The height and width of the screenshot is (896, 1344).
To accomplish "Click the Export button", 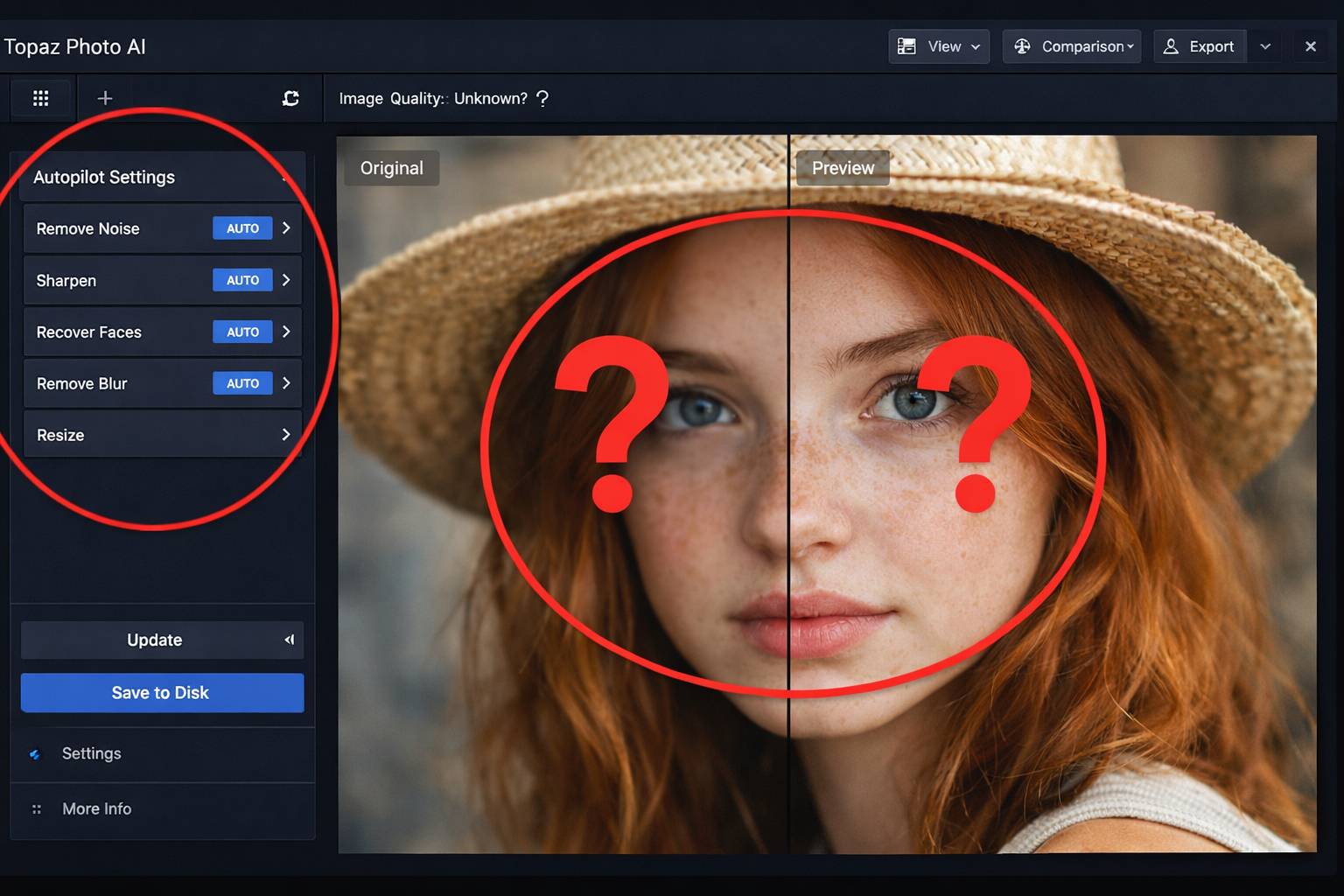I will point(1199,46).
